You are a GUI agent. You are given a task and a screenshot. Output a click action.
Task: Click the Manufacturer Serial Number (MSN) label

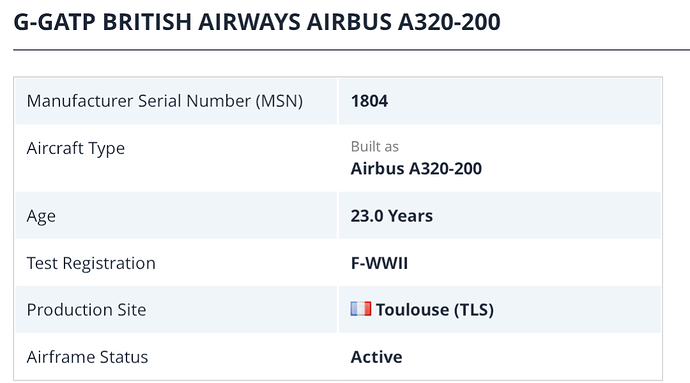[165, 101]
